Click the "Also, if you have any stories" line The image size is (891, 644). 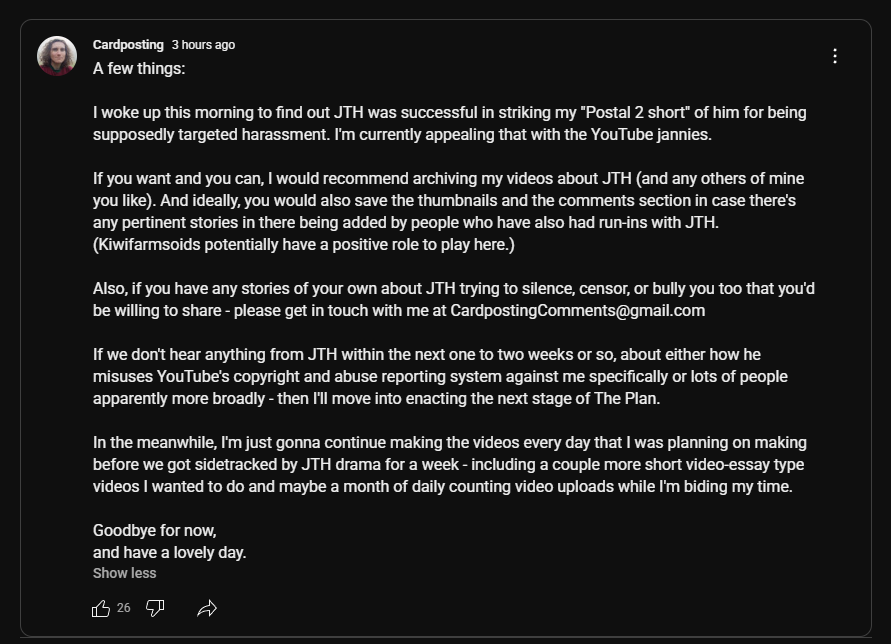tap(453, 289)
